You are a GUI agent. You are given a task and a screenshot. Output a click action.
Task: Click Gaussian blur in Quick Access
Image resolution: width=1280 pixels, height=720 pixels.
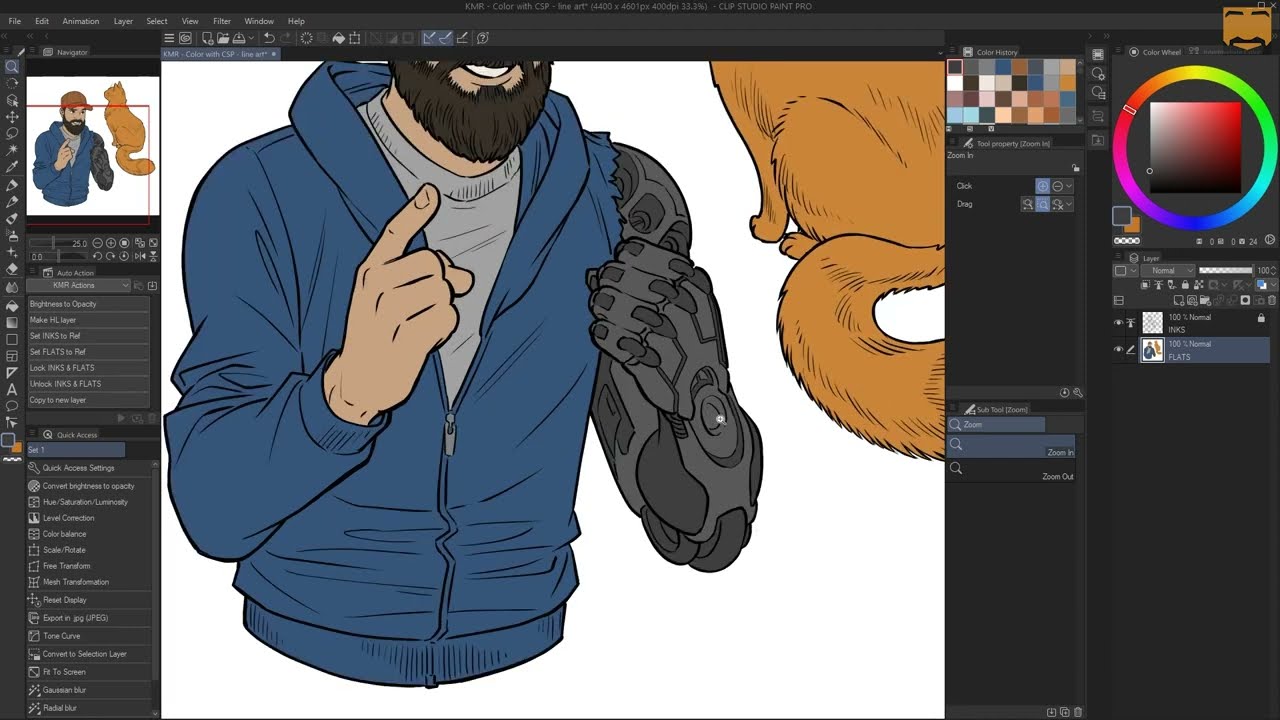tap(89, 690)
